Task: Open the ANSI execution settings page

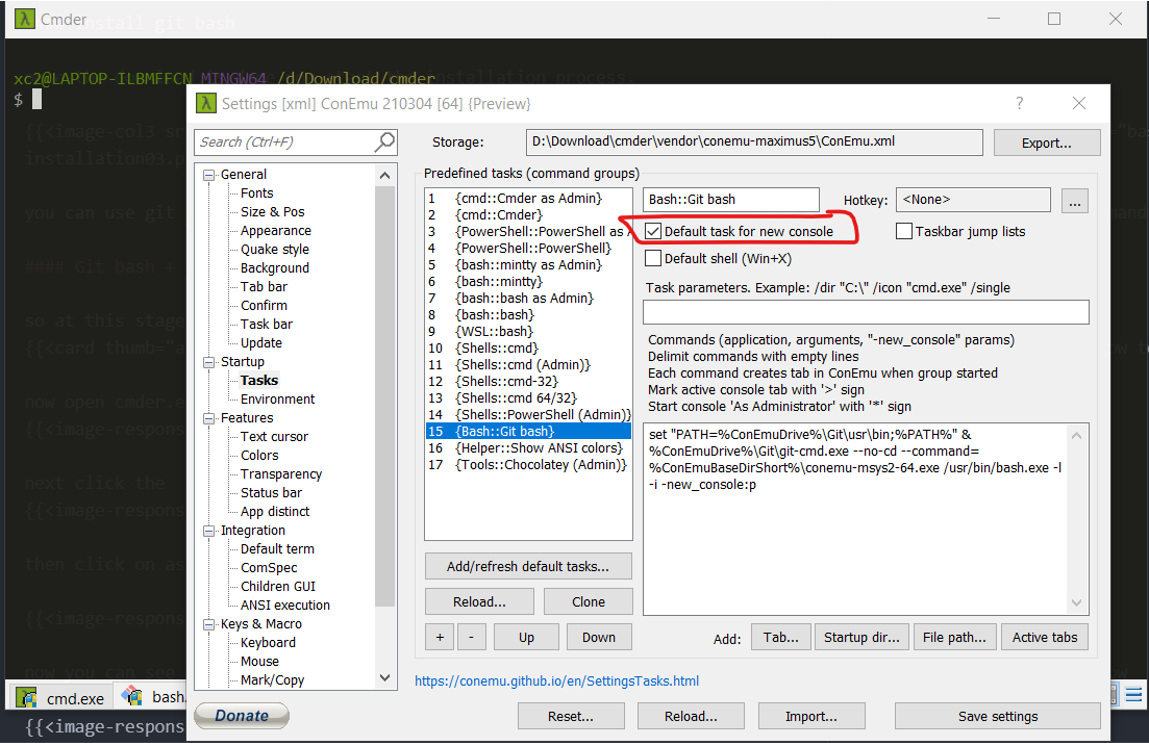Action: click(x=285, y=605)
